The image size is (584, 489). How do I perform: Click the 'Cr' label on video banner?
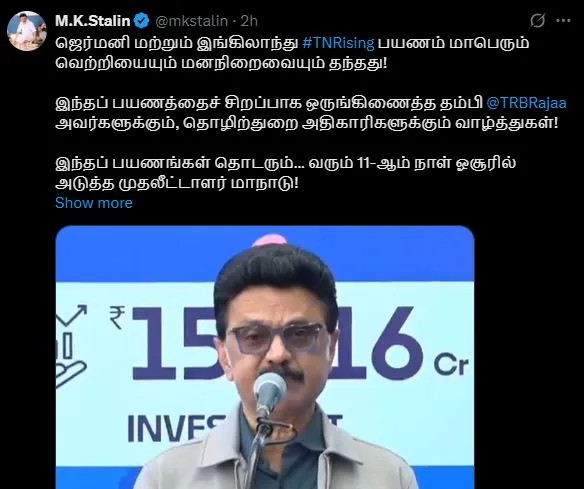pos(451,366)
